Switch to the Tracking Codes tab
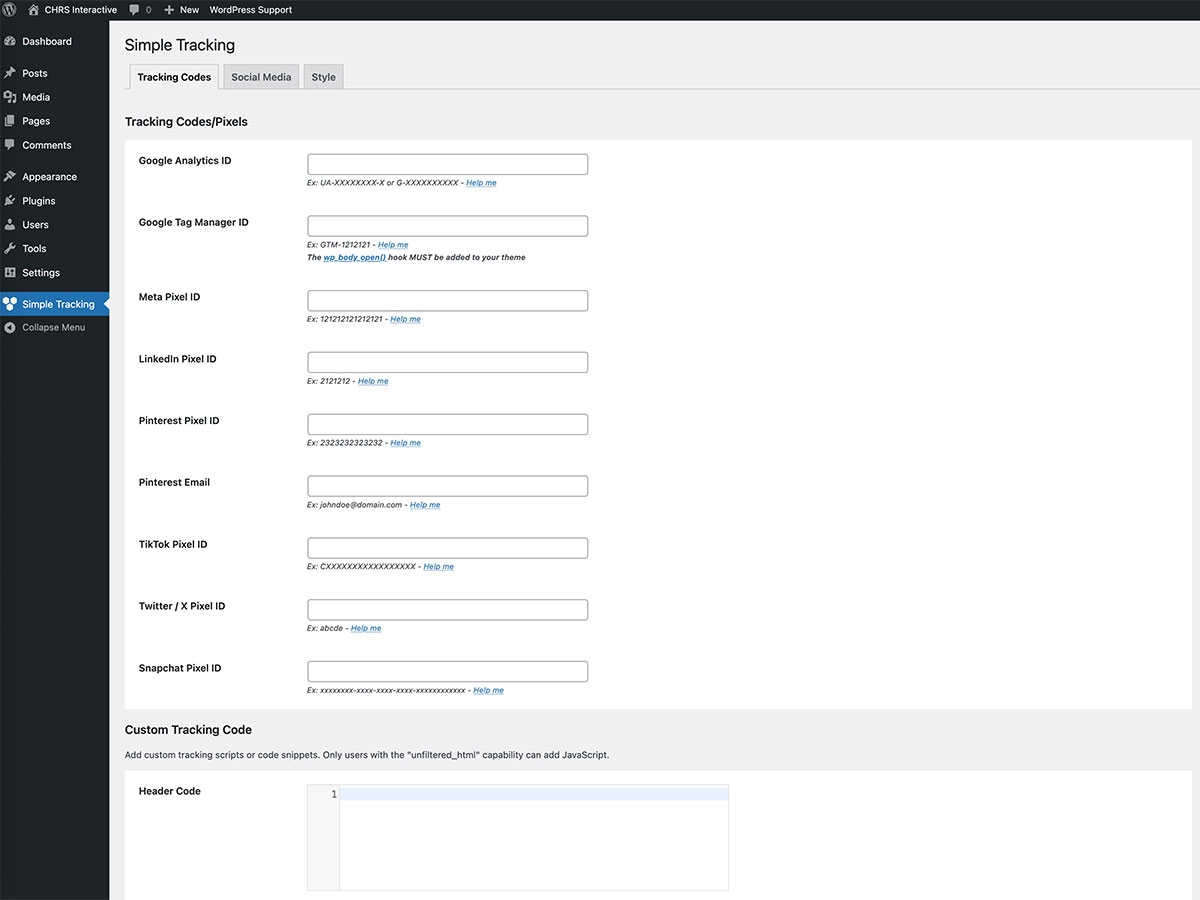The image size is (1200, 900). (x=174, y=77)
